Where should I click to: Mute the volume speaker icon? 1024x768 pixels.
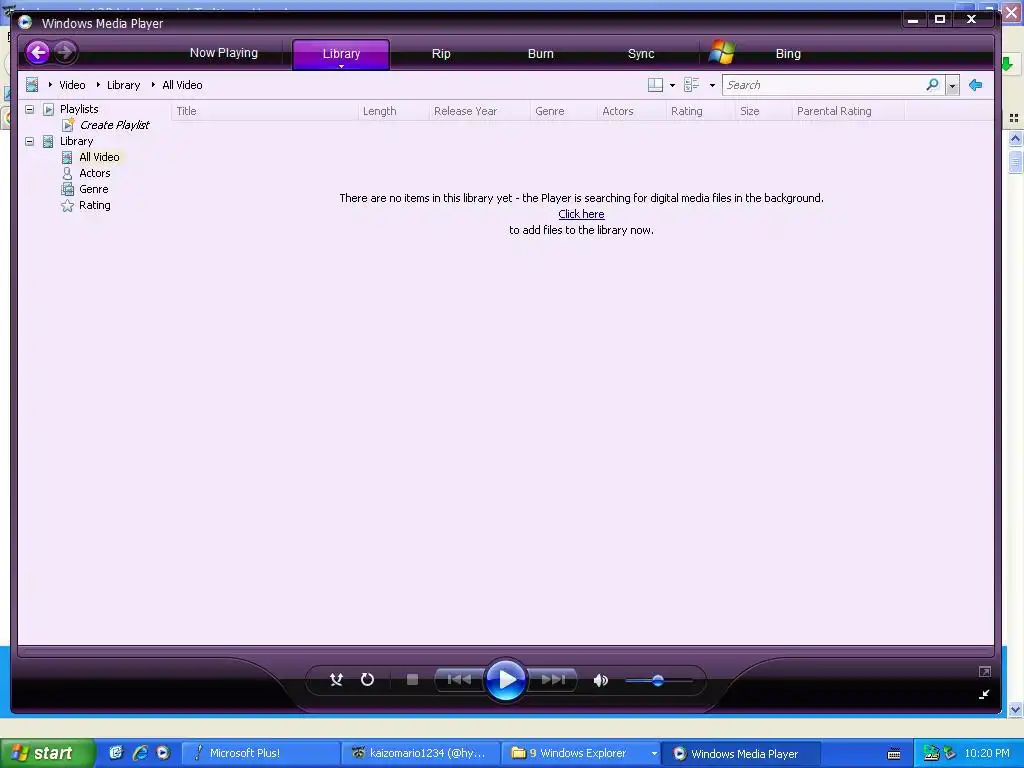click(600, 680)
